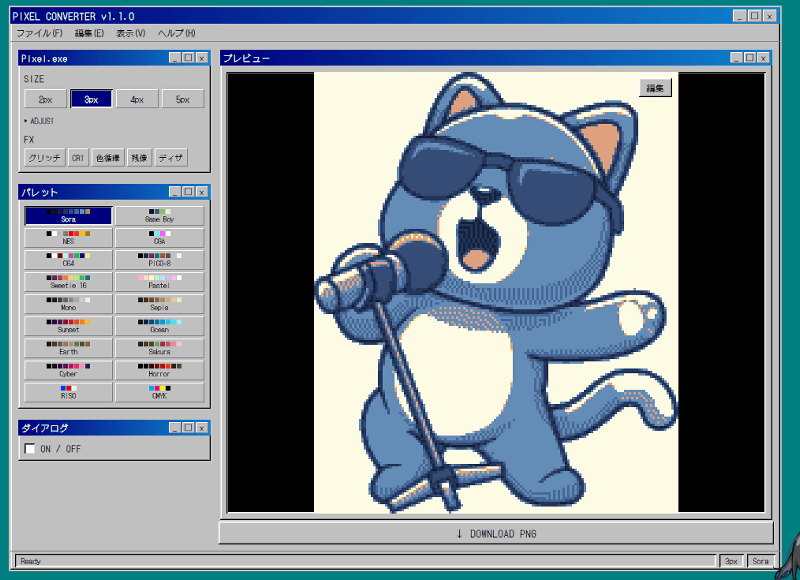Enable the CRT effect
Image resolution: width=800 pixels, height=580 pixels.
click(78, 158)
